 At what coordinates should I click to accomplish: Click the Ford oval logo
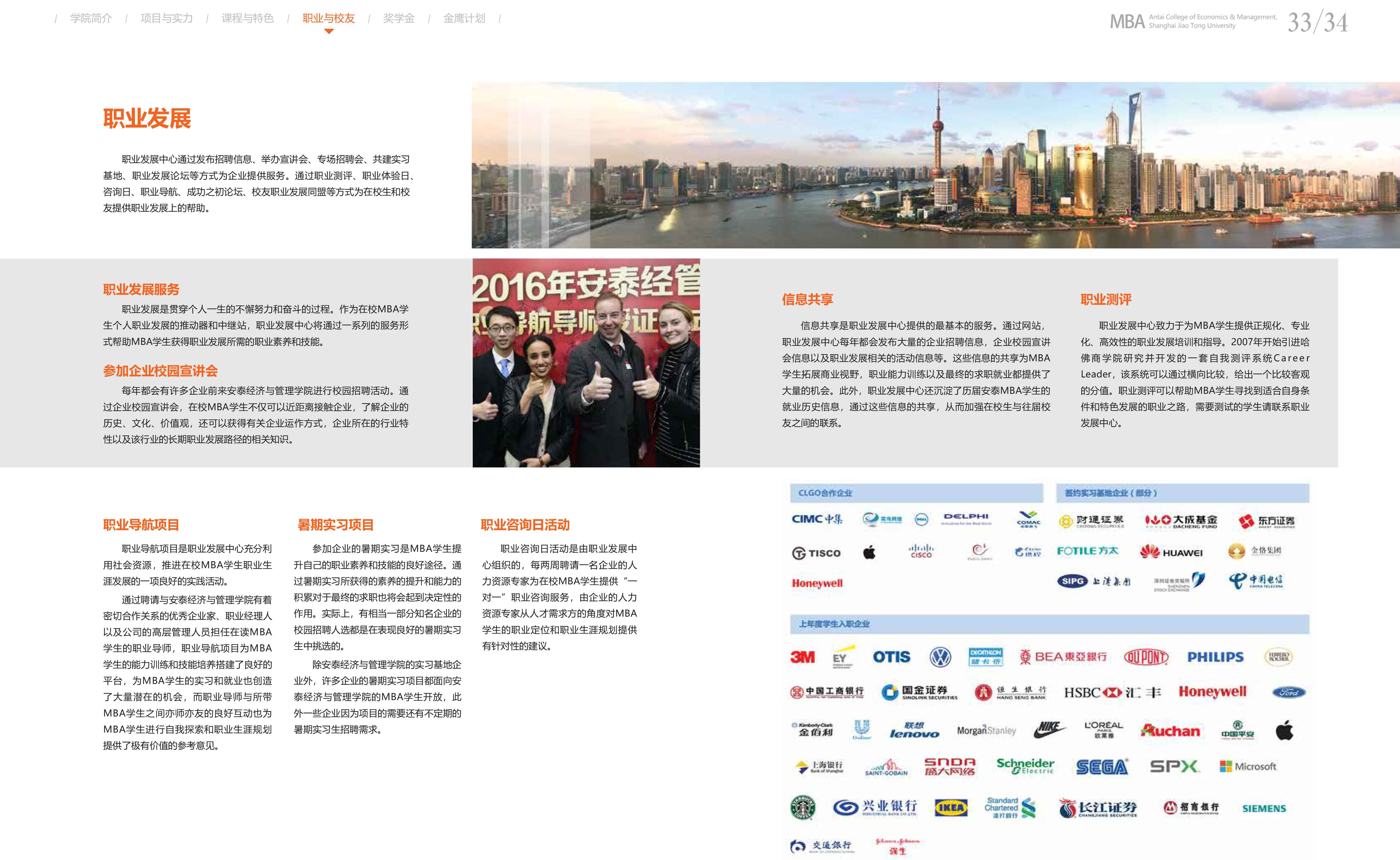1288,692
